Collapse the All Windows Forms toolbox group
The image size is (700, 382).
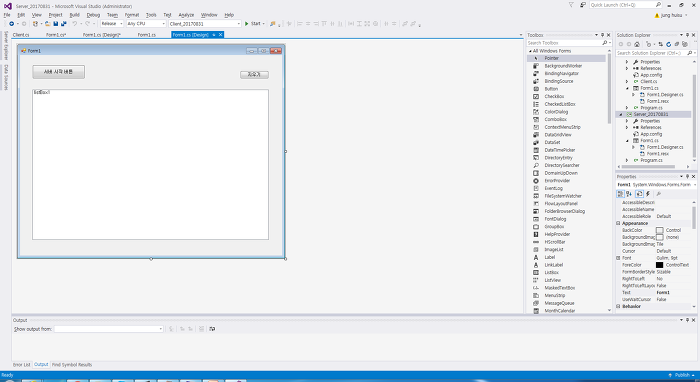point(530,51)
